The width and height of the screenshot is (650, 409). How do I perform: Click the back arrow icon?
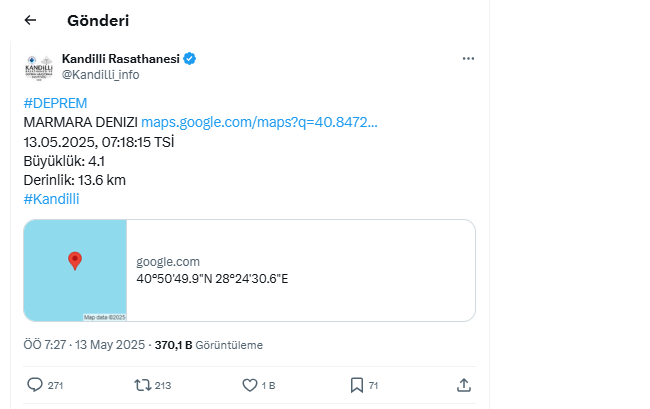[x=30, y=20]
